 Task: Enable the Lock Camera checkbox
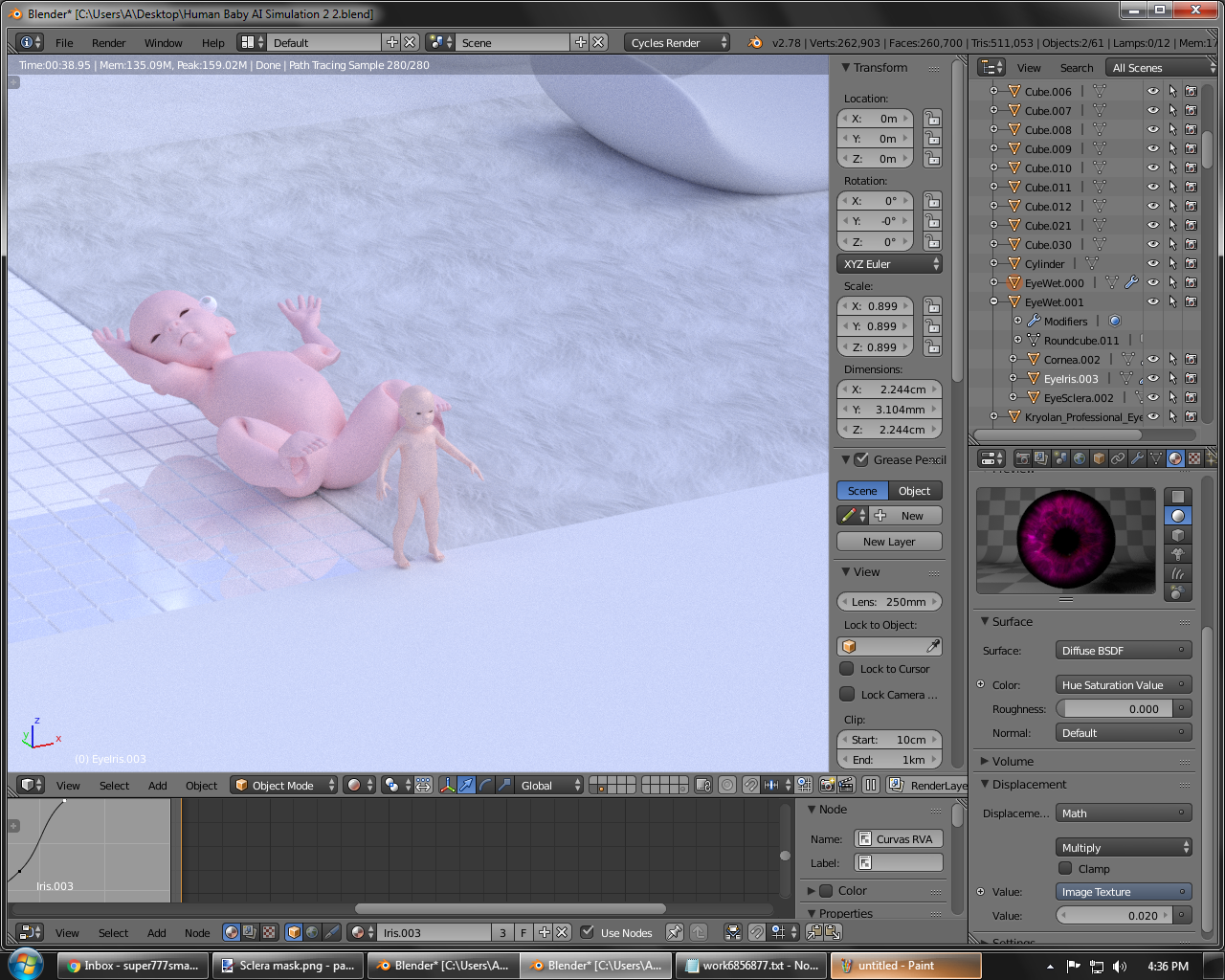847,694
